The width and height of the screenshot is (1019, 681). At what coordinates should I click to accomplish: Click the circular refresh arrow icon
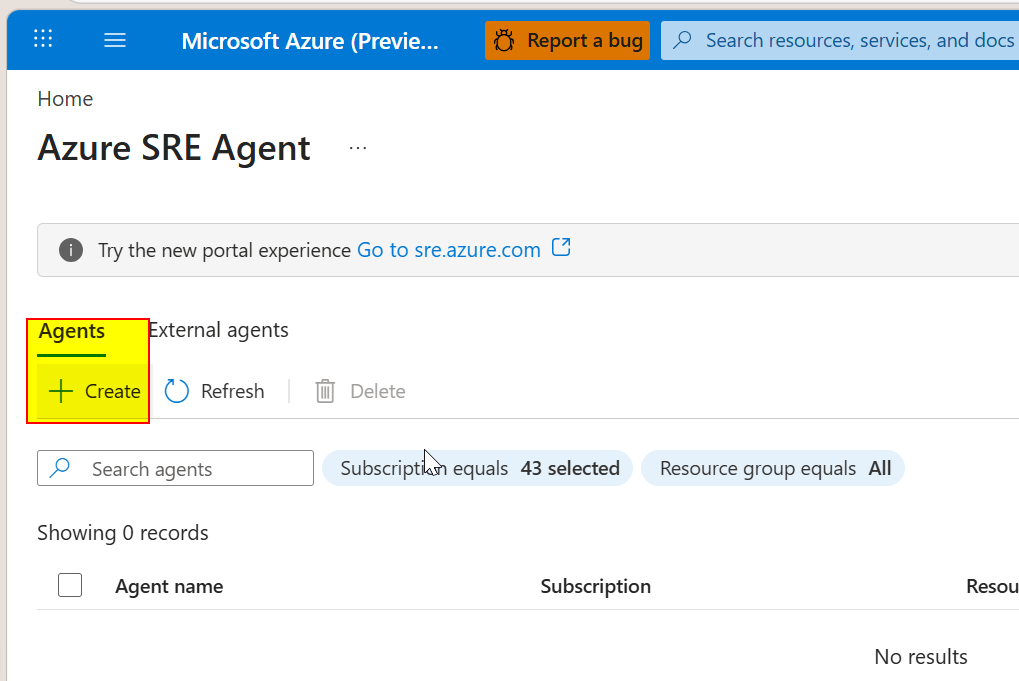176,391
